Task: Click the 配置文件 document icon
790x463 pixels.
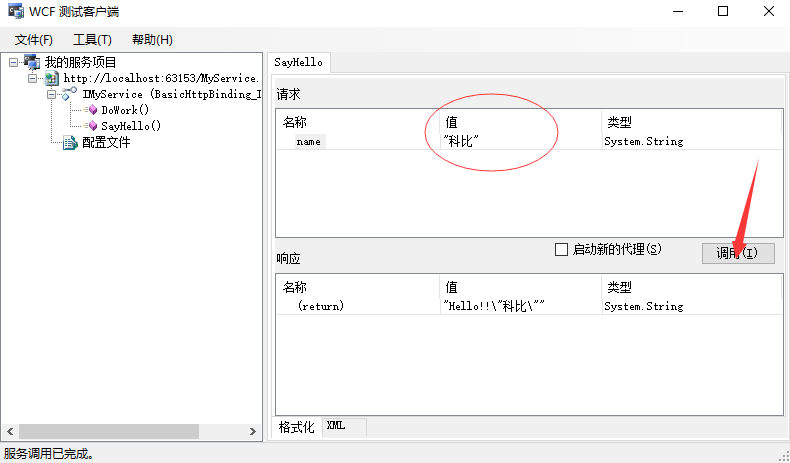Action: coord(70,143)
